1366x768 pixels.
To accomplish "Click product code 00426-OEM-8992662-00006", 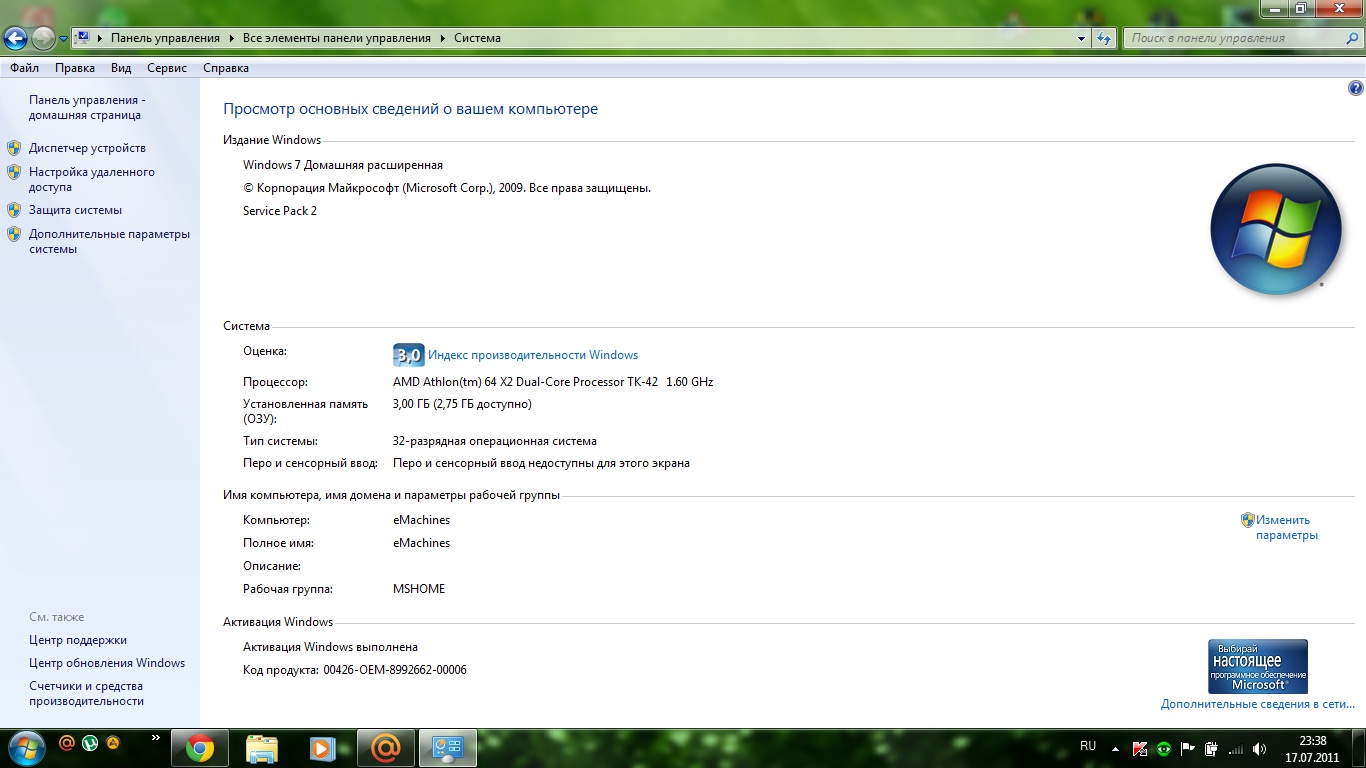I will click(x=395, y=670).
